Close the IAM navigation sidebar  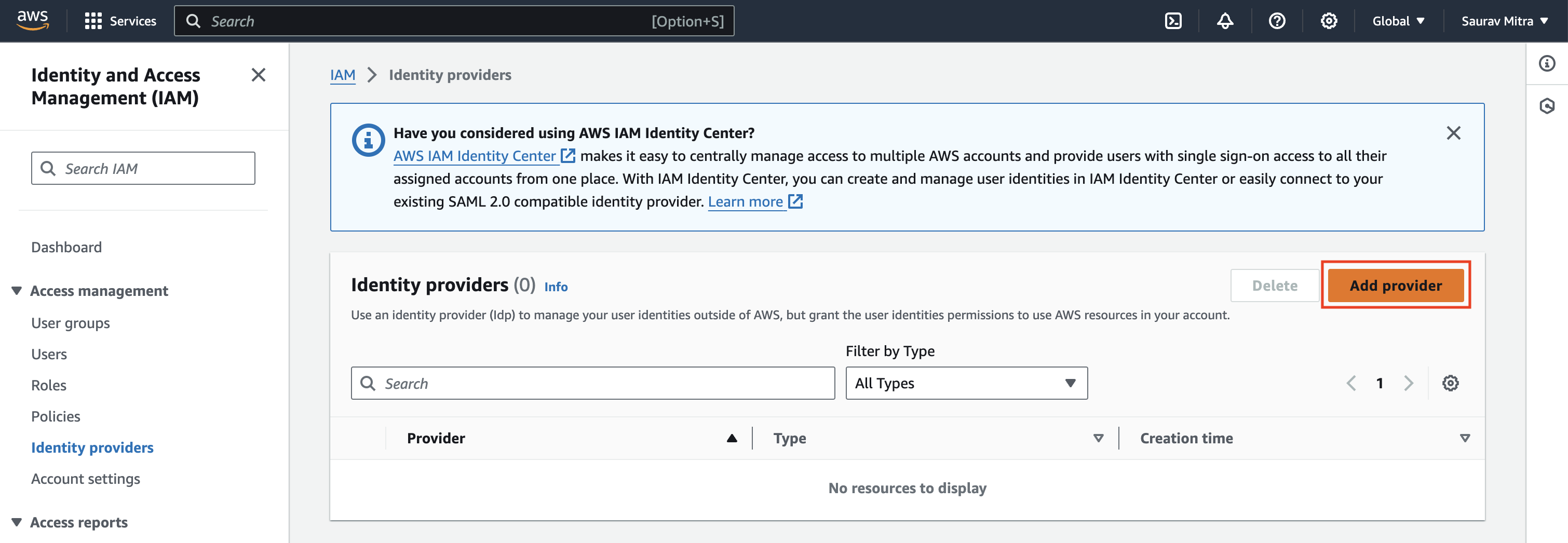coord(258,75)
